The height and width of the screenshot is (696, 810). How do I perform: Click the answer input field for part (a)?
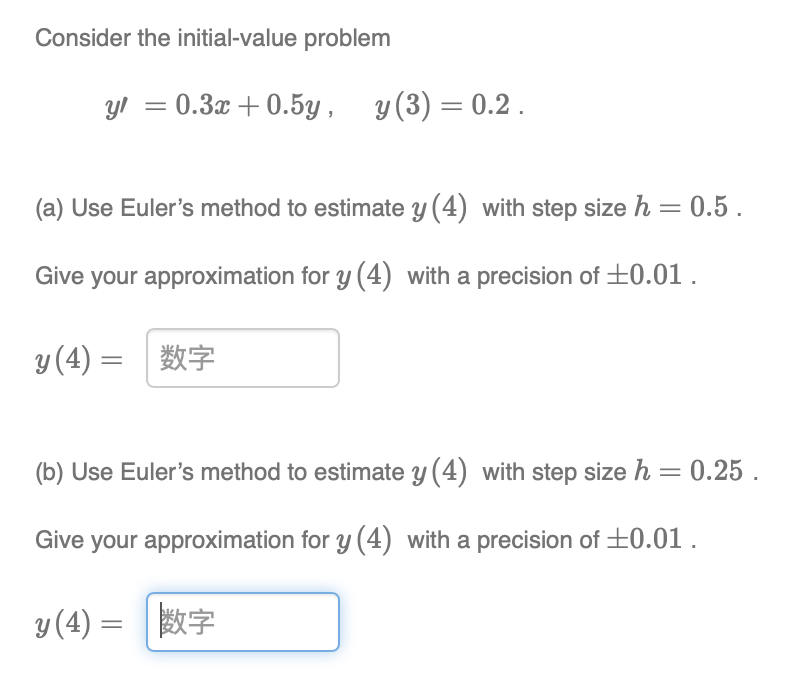[242, 357]
